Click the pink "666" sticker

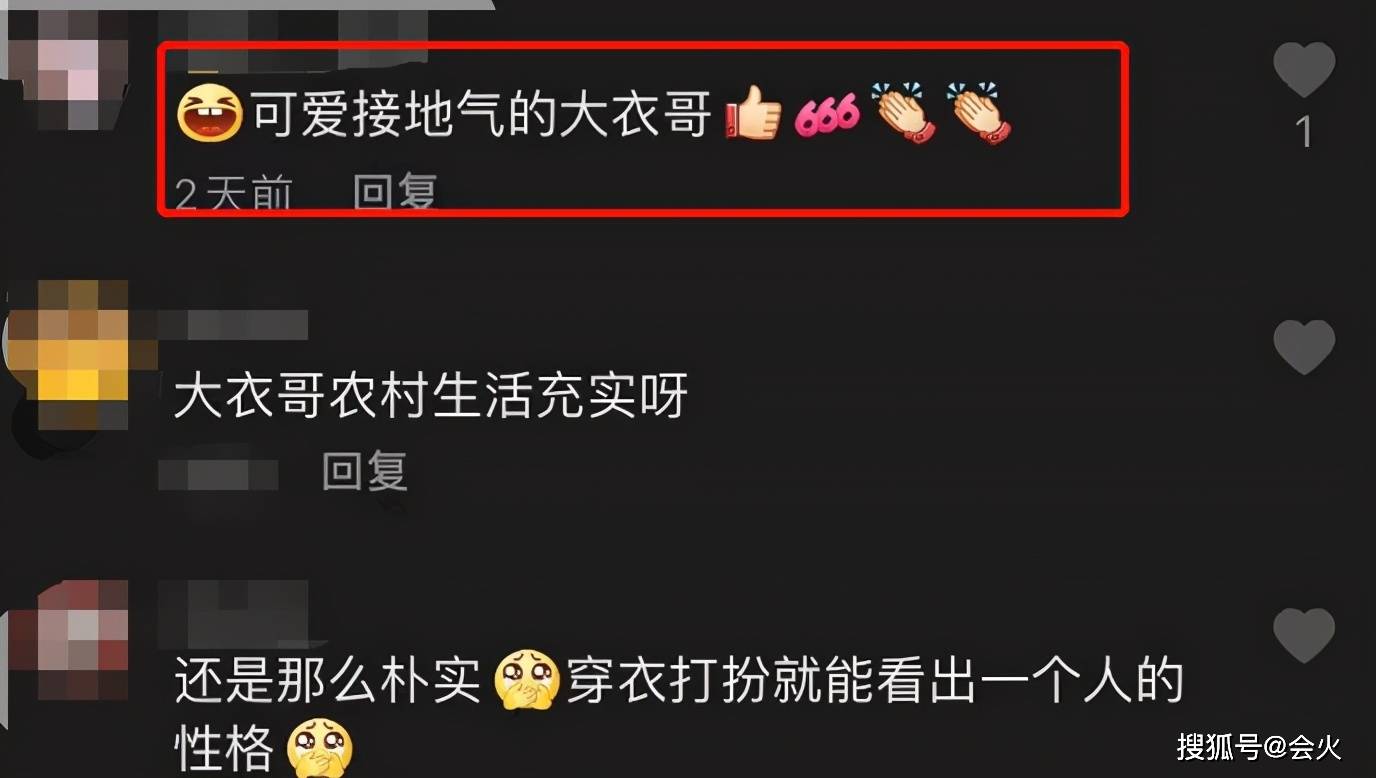827,116
